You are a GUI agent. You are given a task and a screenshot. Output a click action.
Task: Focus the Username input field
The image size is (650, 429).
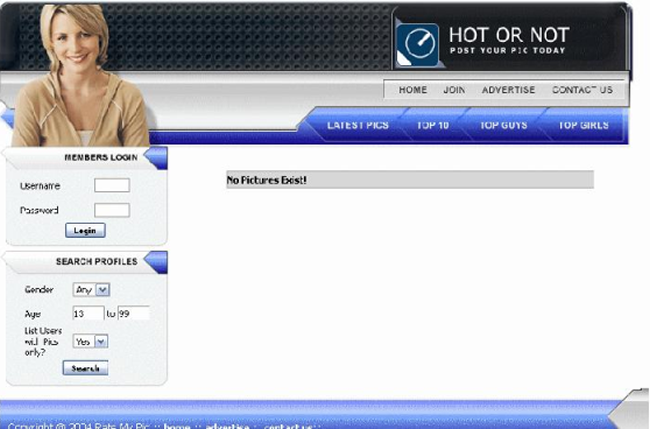pyautogui.click(x=112, y=185)
